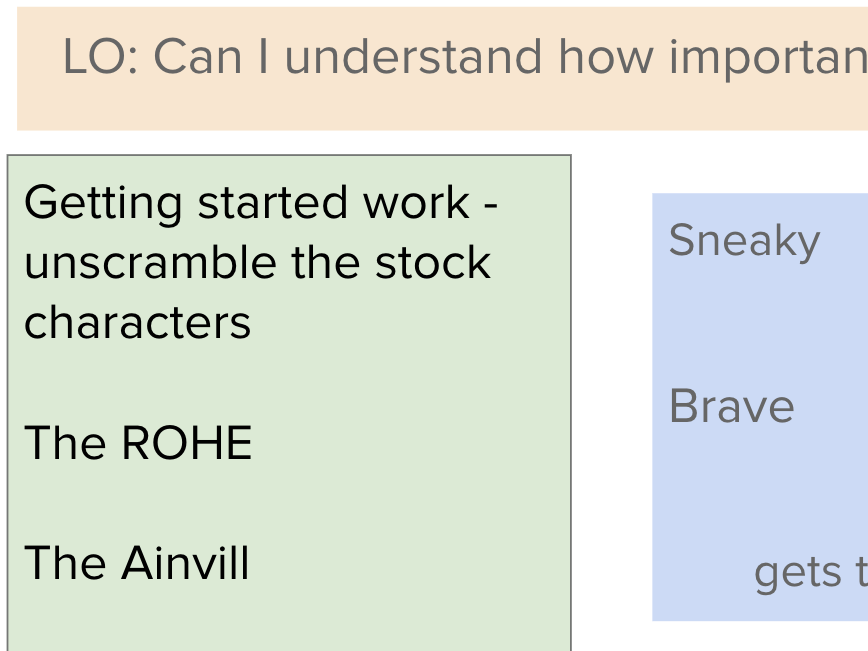Click the word 'gets' in the blue box
The image size is (868, 651).
[x=798, y=574]
